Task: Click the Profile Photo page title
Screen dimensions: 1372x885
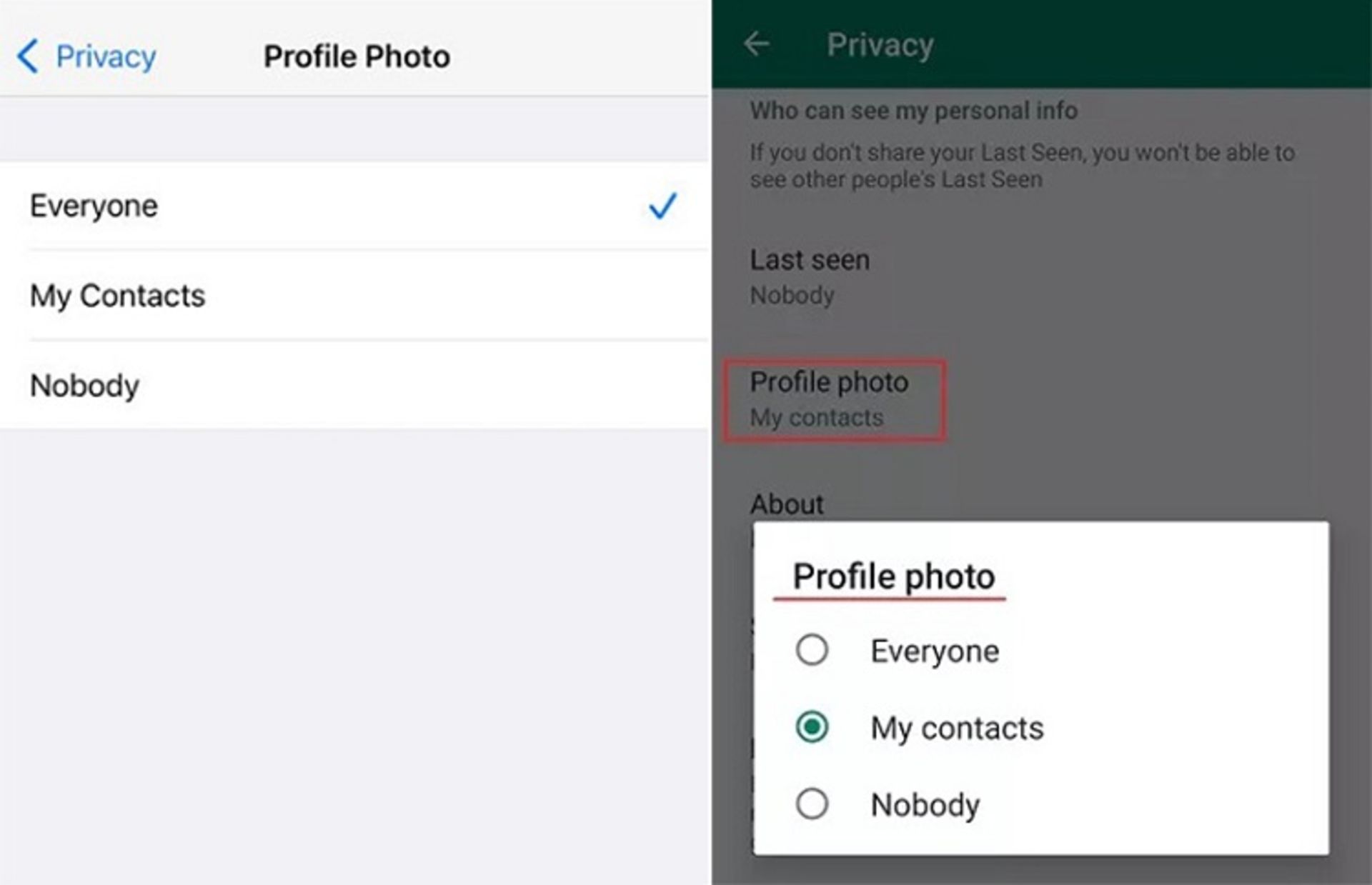Action: [x=357, y=56]
